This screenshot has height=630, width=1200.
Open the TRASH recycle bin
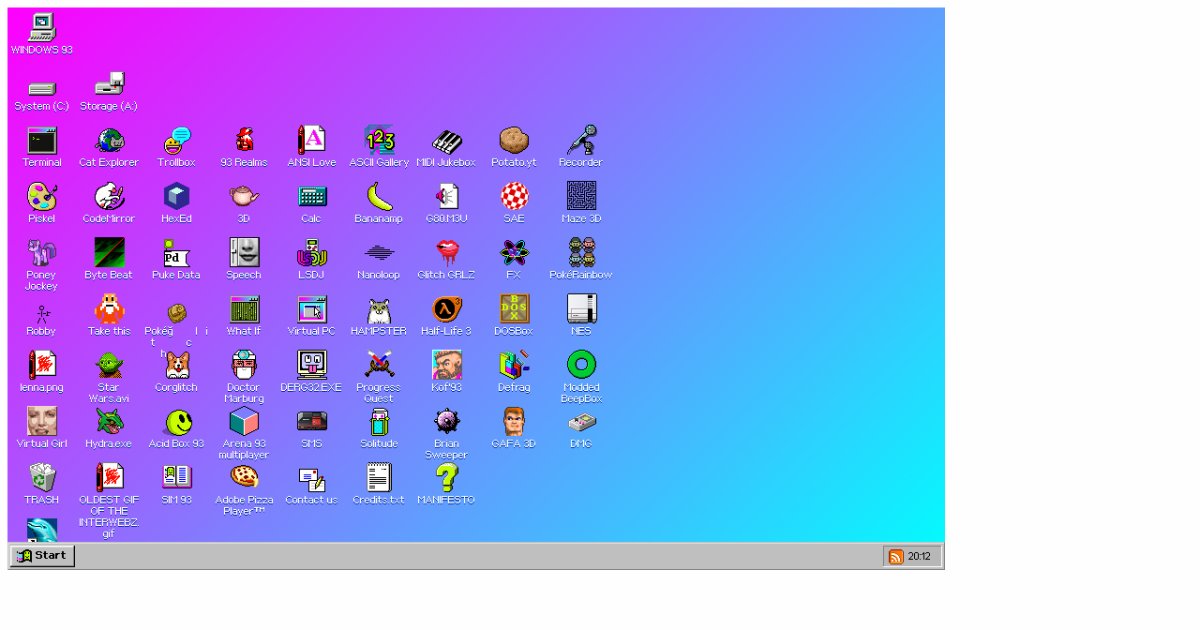pos(42,479)
